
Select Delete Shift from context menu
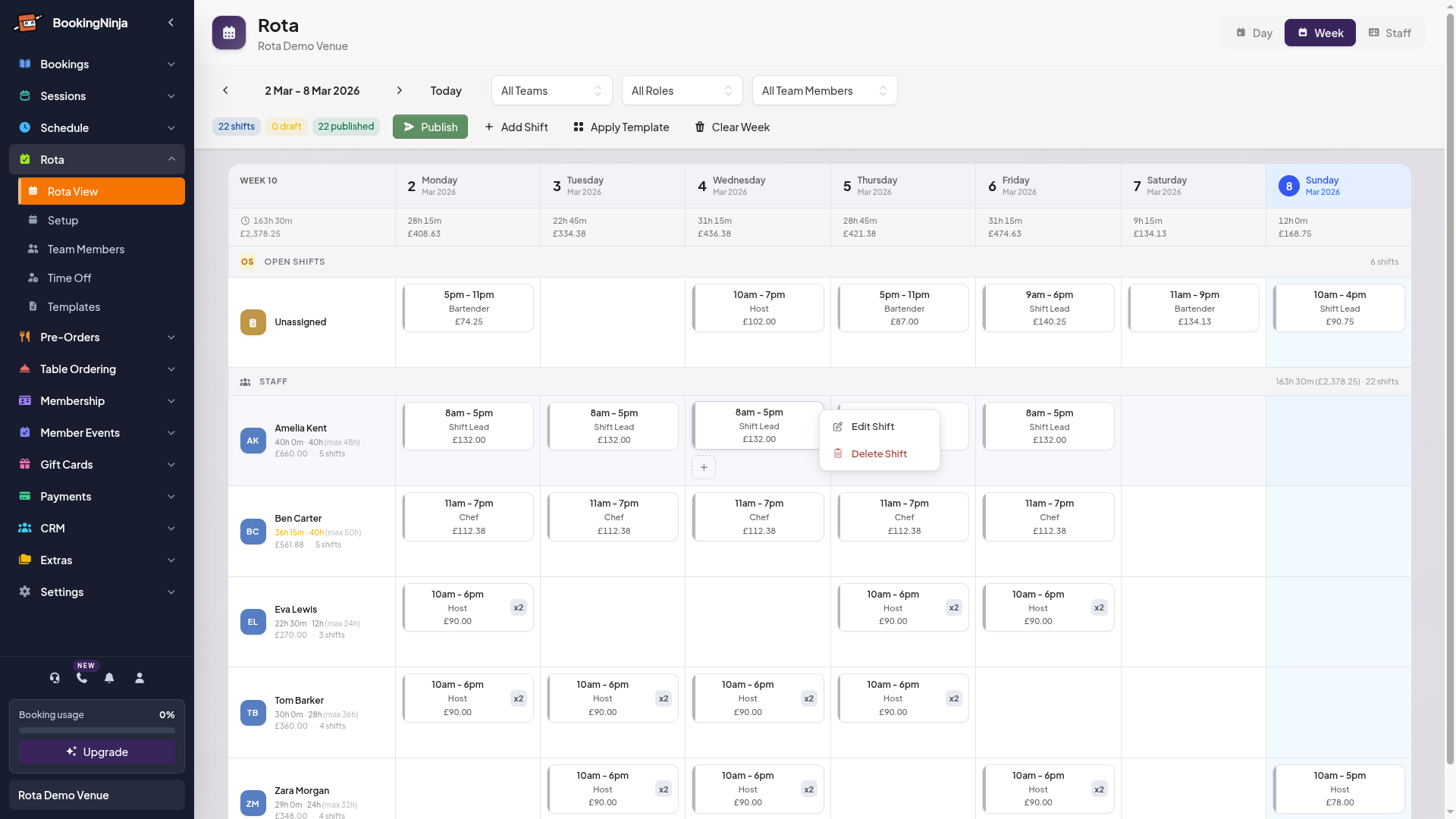click(x=880, y=453)
